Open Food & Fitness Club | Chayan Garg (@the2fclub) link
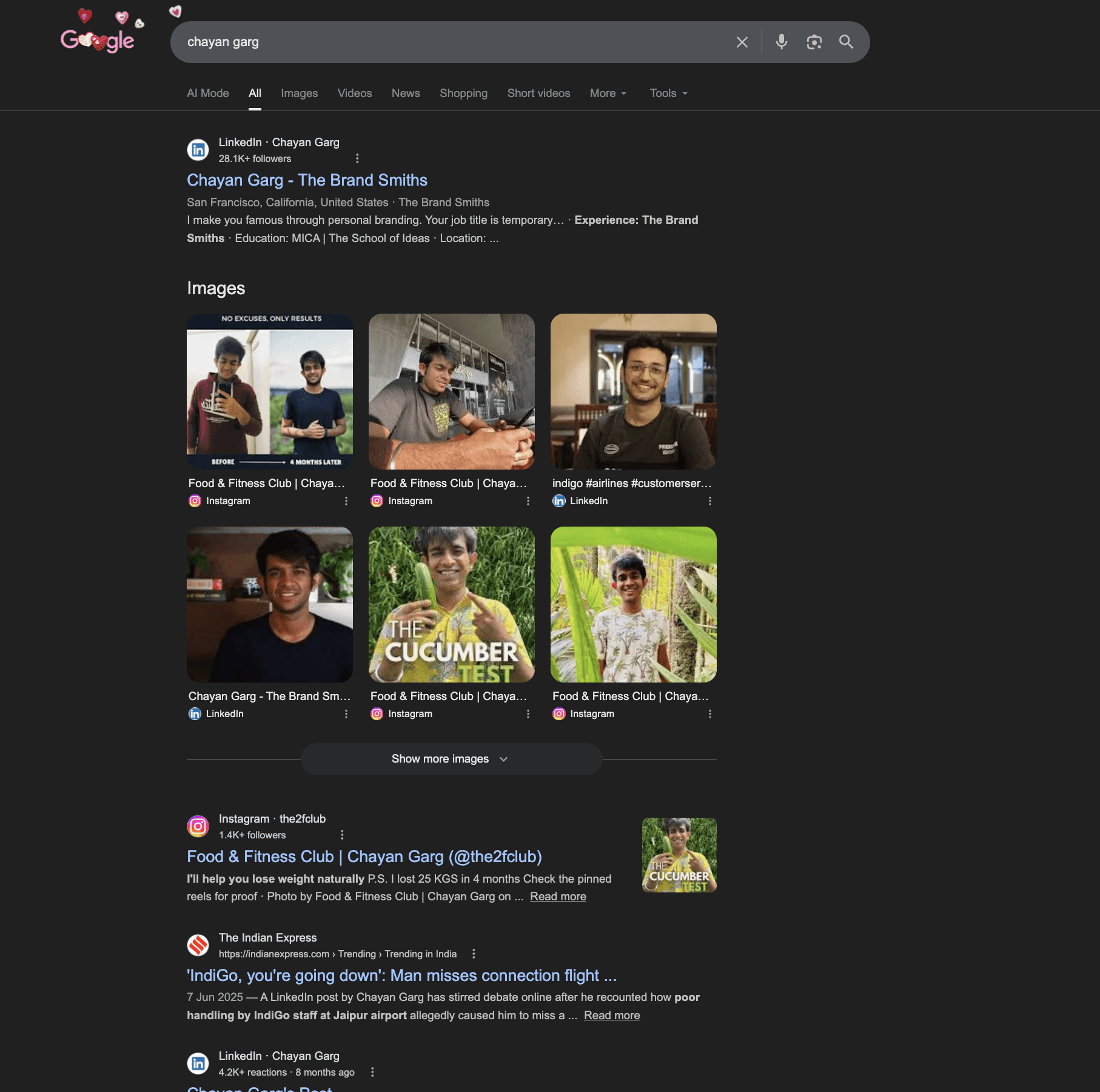This screenshot has height=1092, width=1100. pyautogui.click(x=364, y=857)
